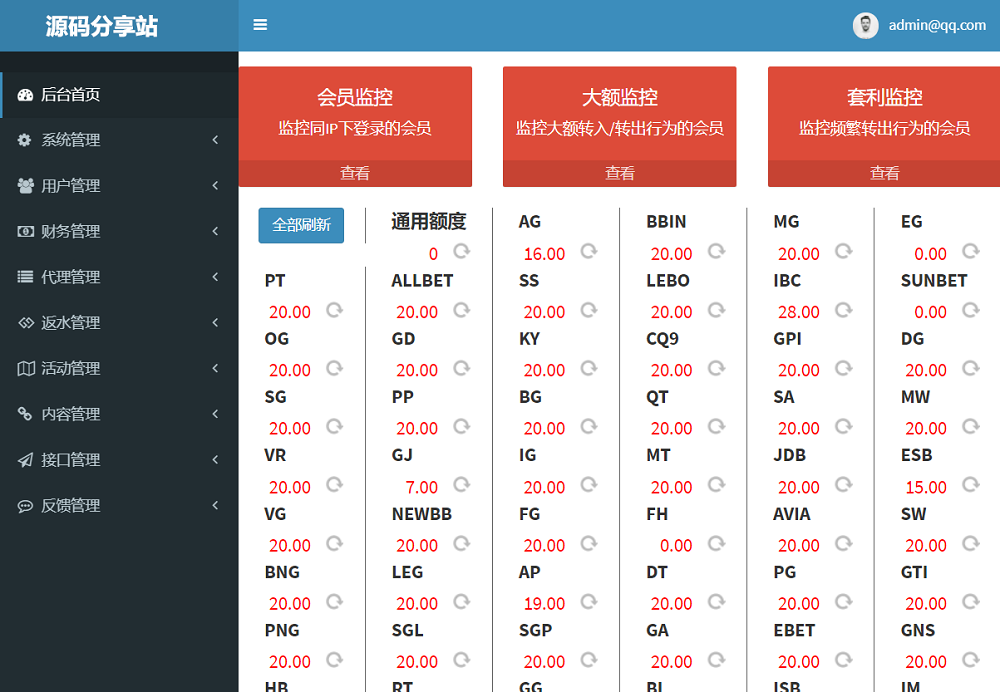This screenshot has width=1000, height=692.
Task: Toggle the hamburger sidebar menu icon
Action: tap(260, 25)
